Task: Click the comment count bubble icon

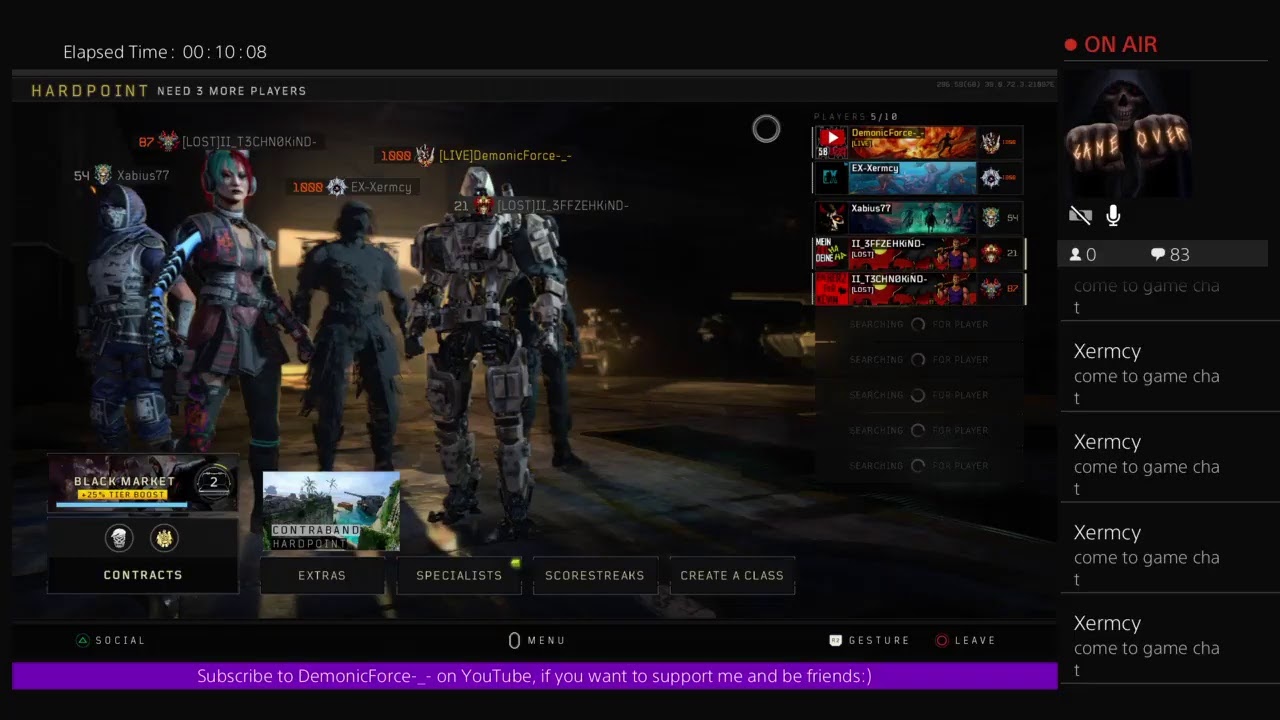Action: (x=1158, y=255)
